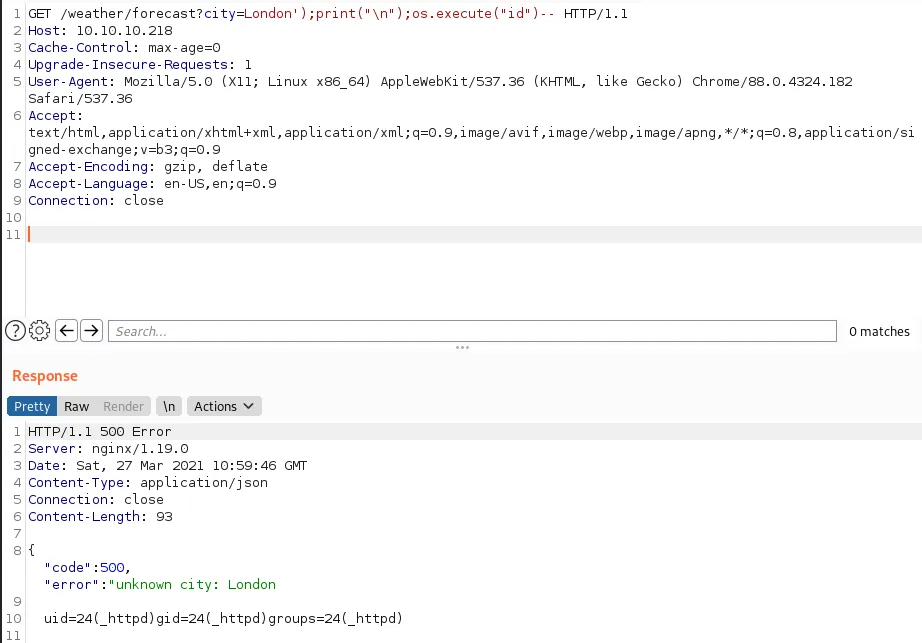This screenshot has width=922, height=643.
Task: Click 'Connection: close' in the request
Action: point(96,201)
